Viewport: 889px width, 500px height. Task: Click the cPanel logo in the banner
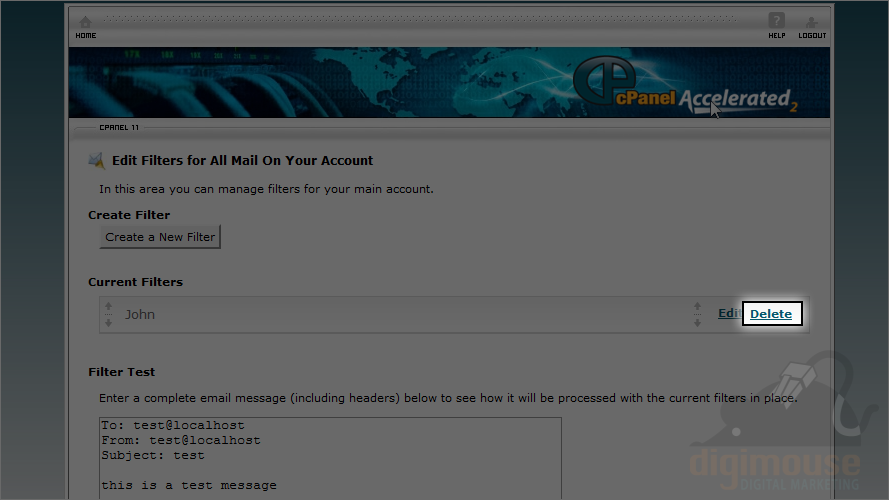tap(604, 79)
